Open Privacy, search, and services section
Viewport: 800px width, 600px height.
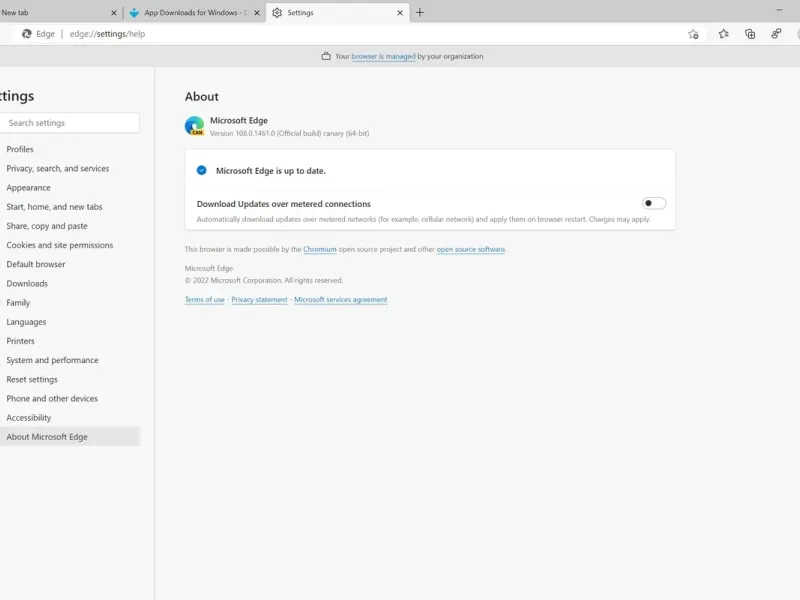(58, 168)
